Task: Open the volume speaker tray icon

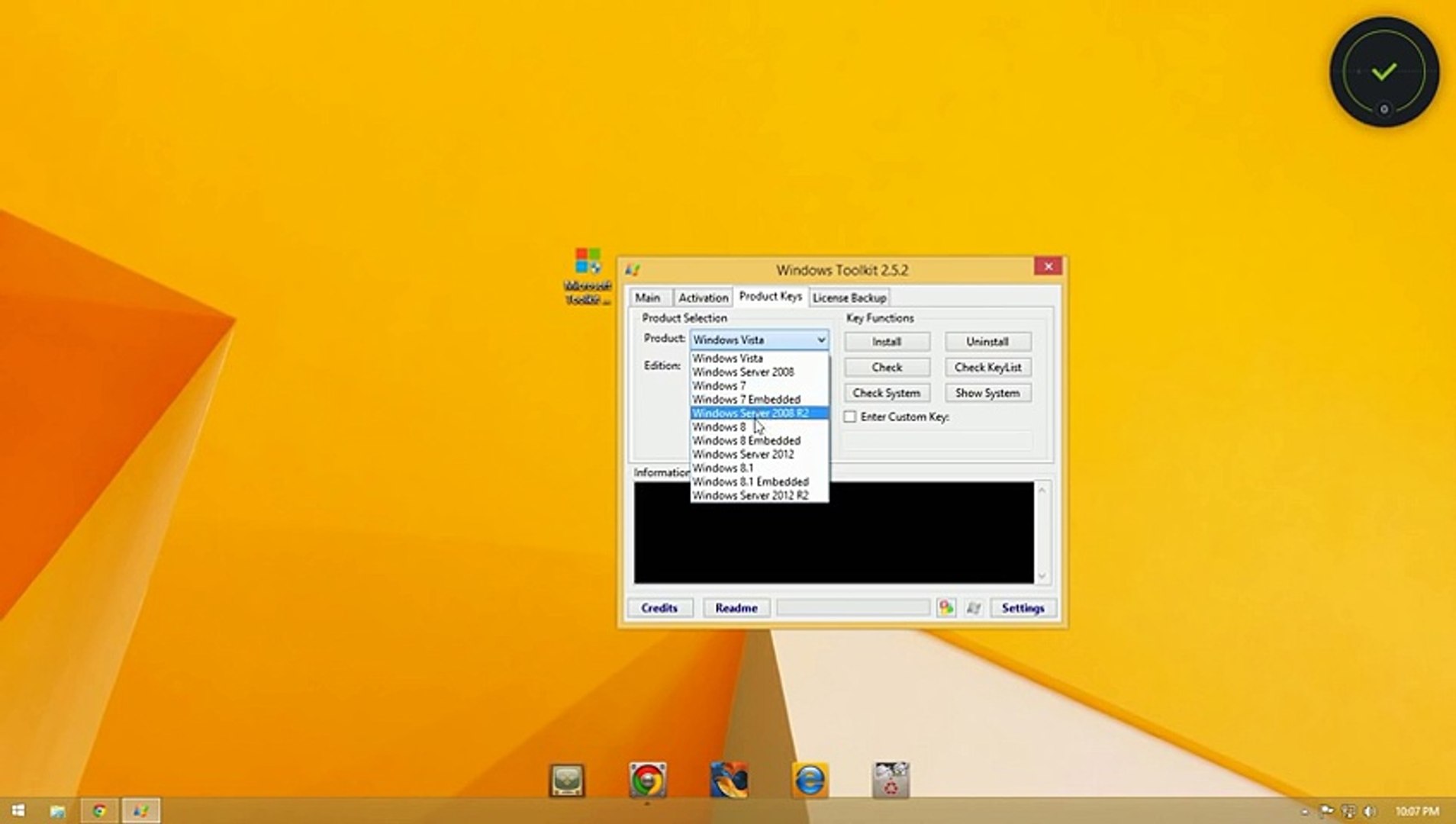Action: pos(1370,811)
